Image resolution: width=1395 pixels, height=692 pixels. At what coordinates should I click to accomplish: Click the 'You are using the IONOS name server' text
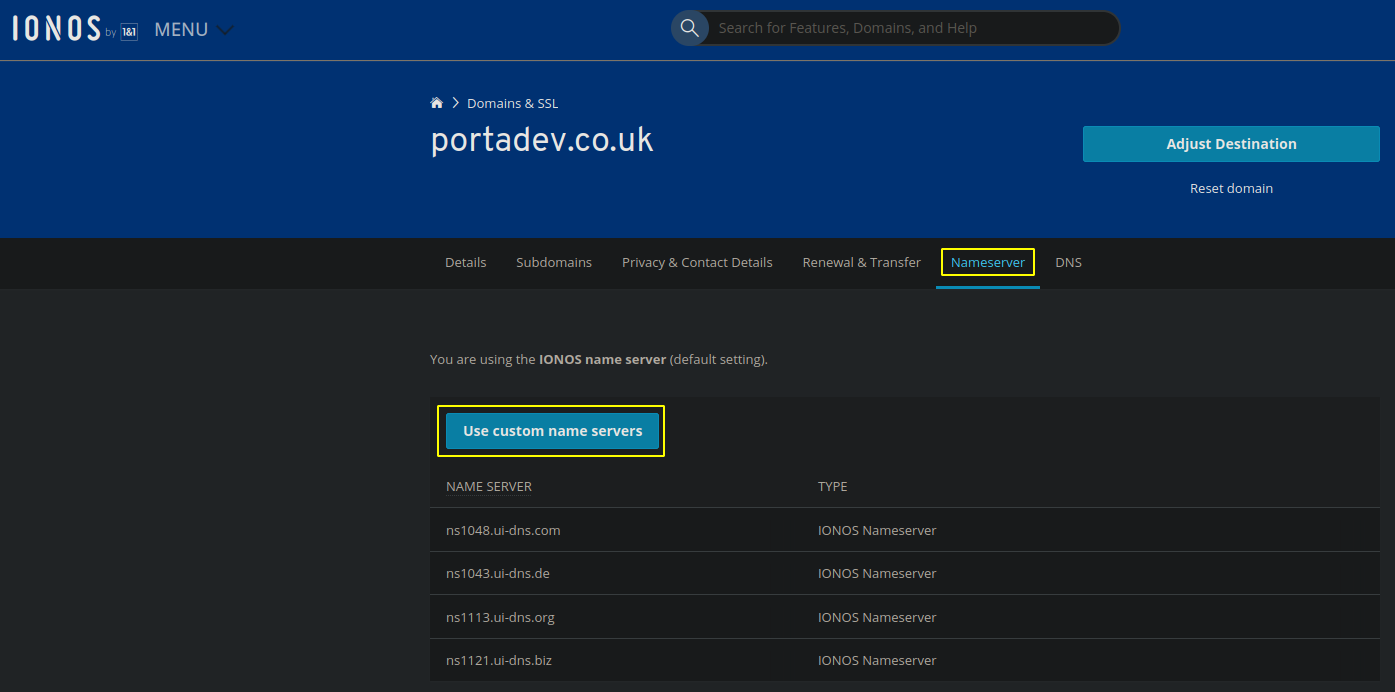pos(599,359)
